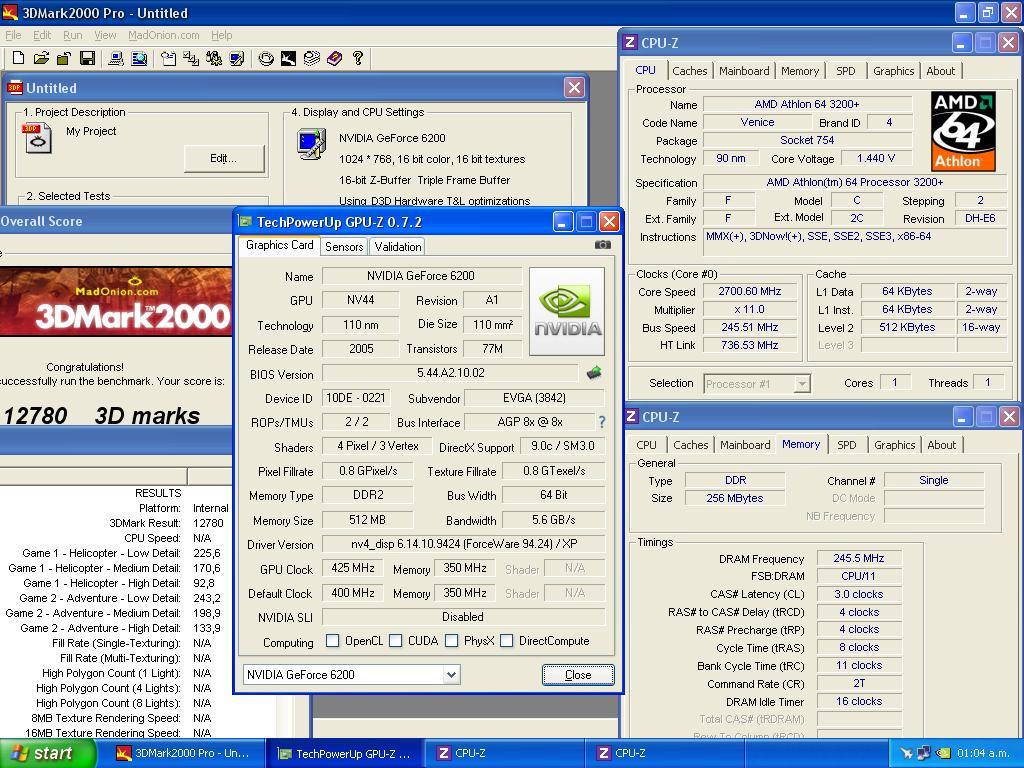The image size is (1024, 768).
Task: Open the Help menu in 3DMark2000
Action: 221,35
